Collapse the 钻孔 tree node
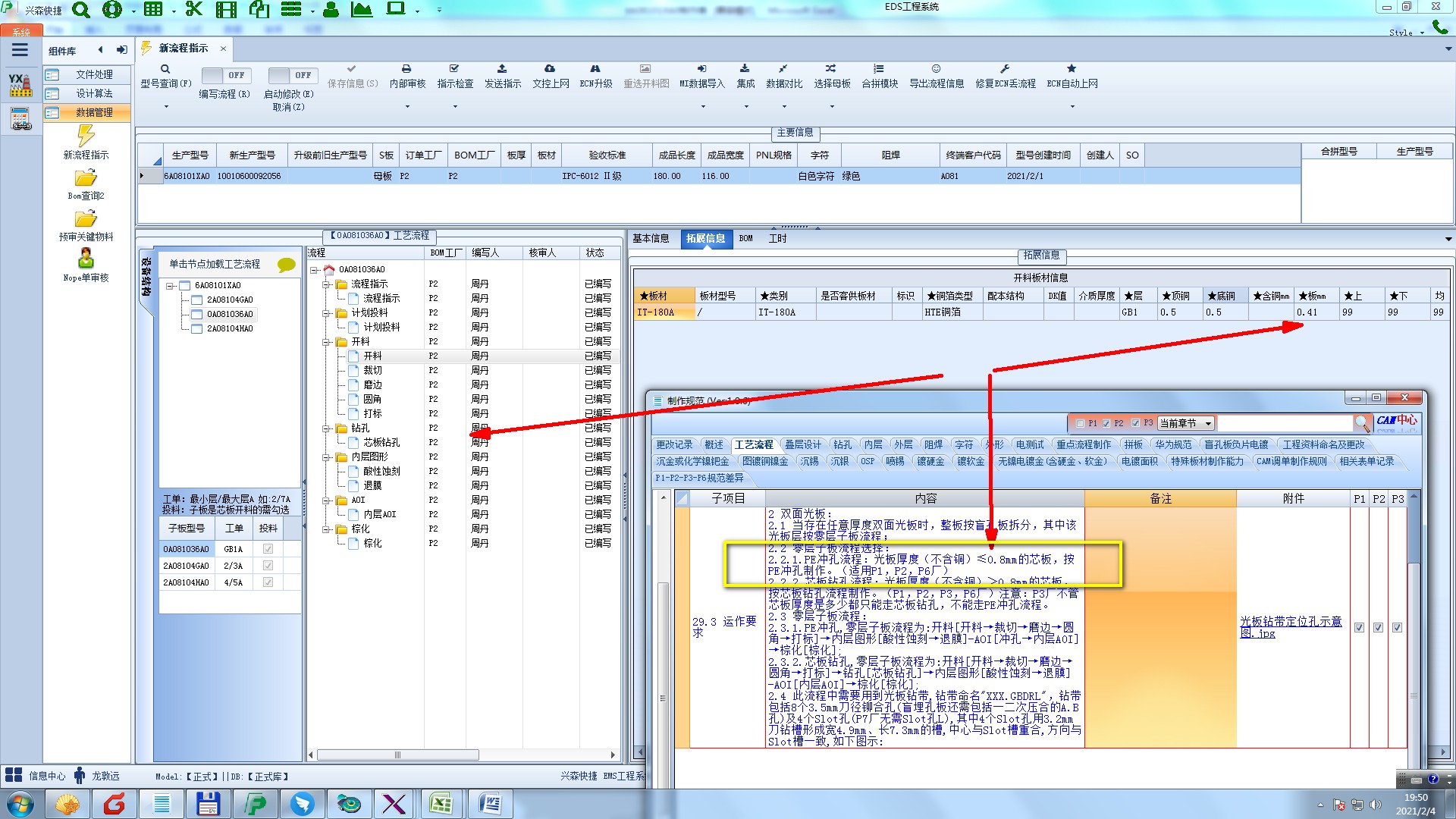Viewport: 1456px width, 819px height. [327, 428]
